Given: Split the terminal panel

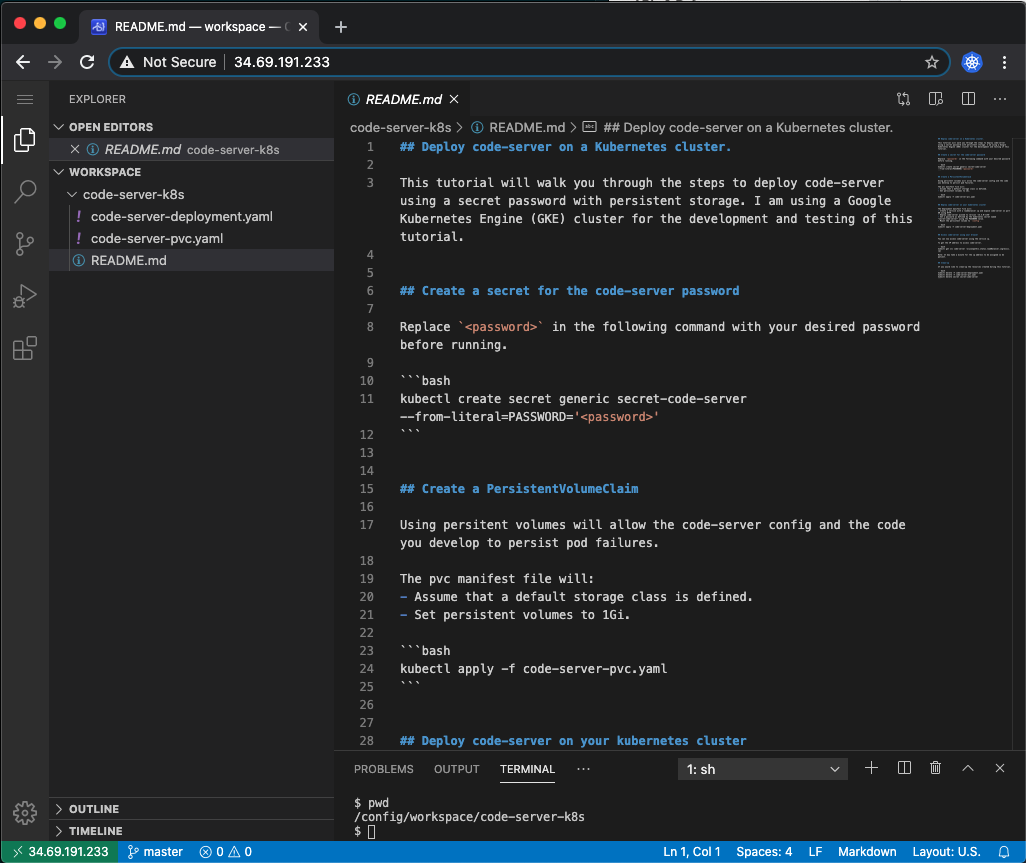Looking at the screenshot, I should coord(904,768).
